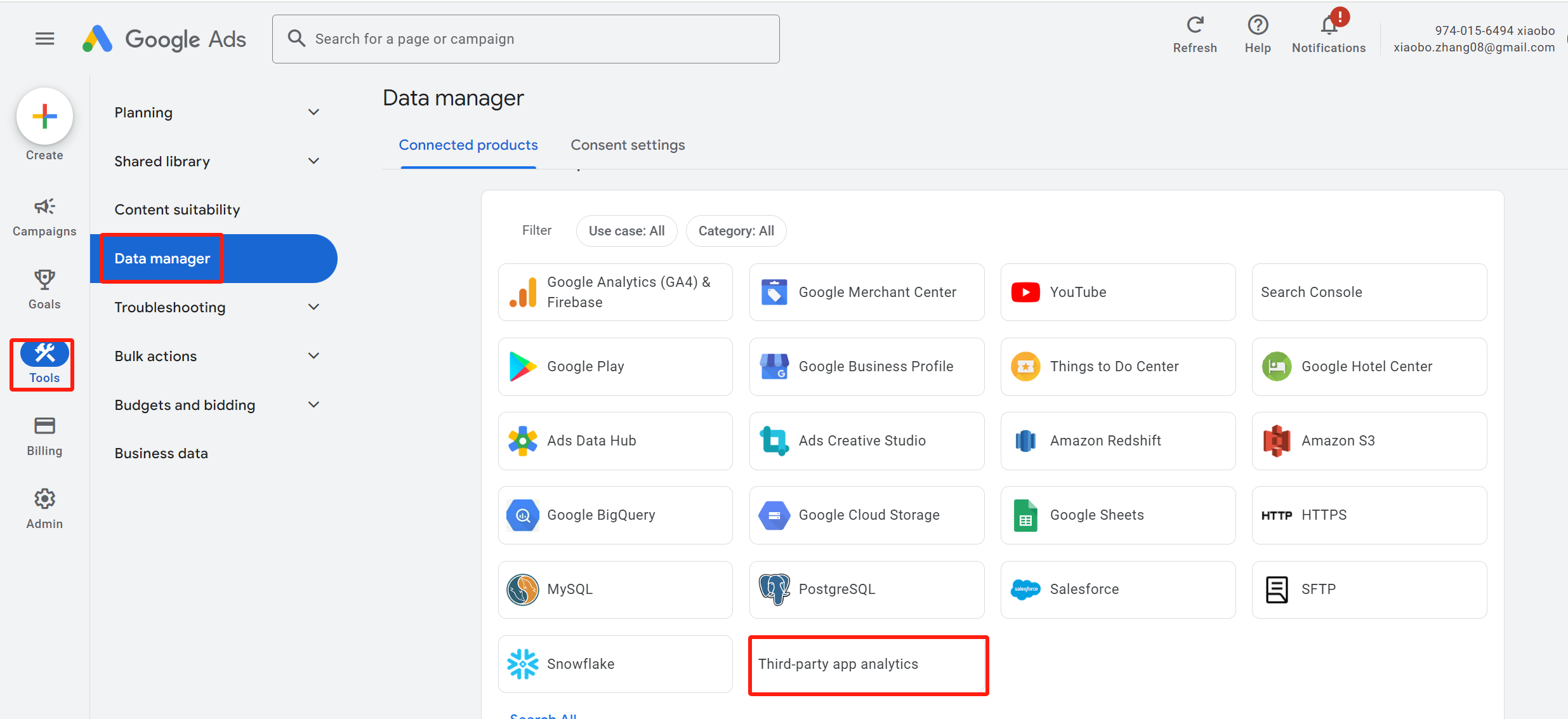Click the Google Cloud Storage icon
The width and height of the screenshot is (1568, 719).
774,515
